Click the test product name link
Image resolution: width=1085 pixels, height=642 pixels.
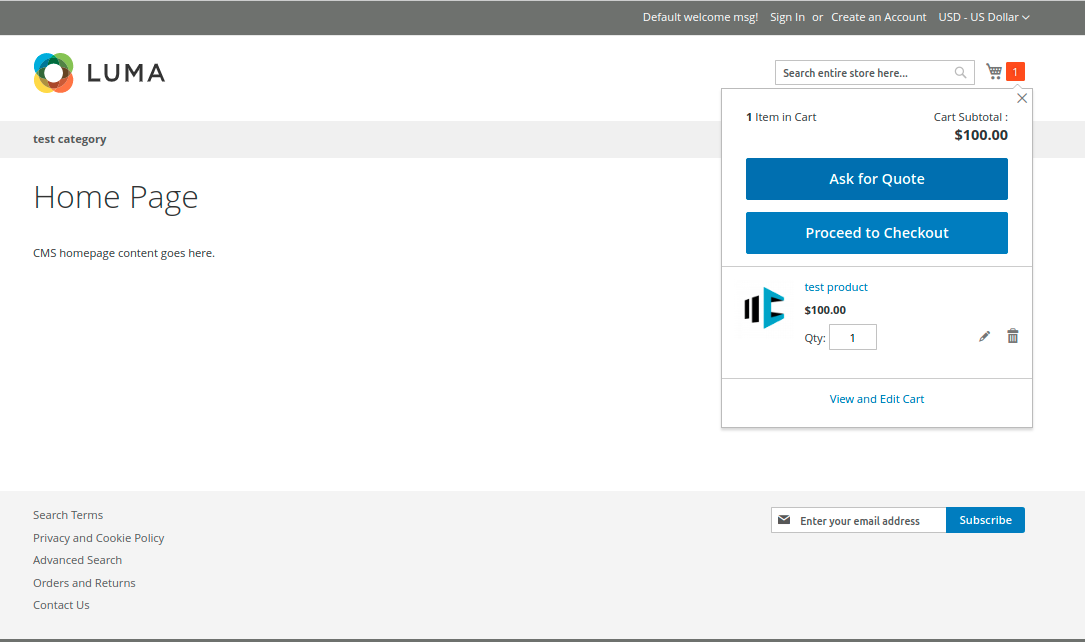coord(836,287)
